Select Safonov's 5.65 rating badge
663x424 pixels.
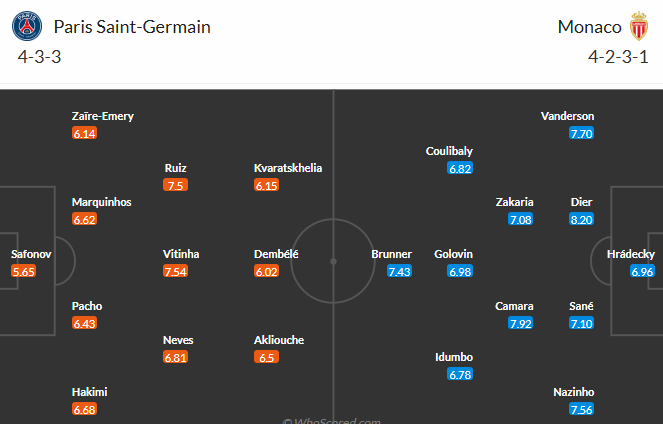coord(24,271)
